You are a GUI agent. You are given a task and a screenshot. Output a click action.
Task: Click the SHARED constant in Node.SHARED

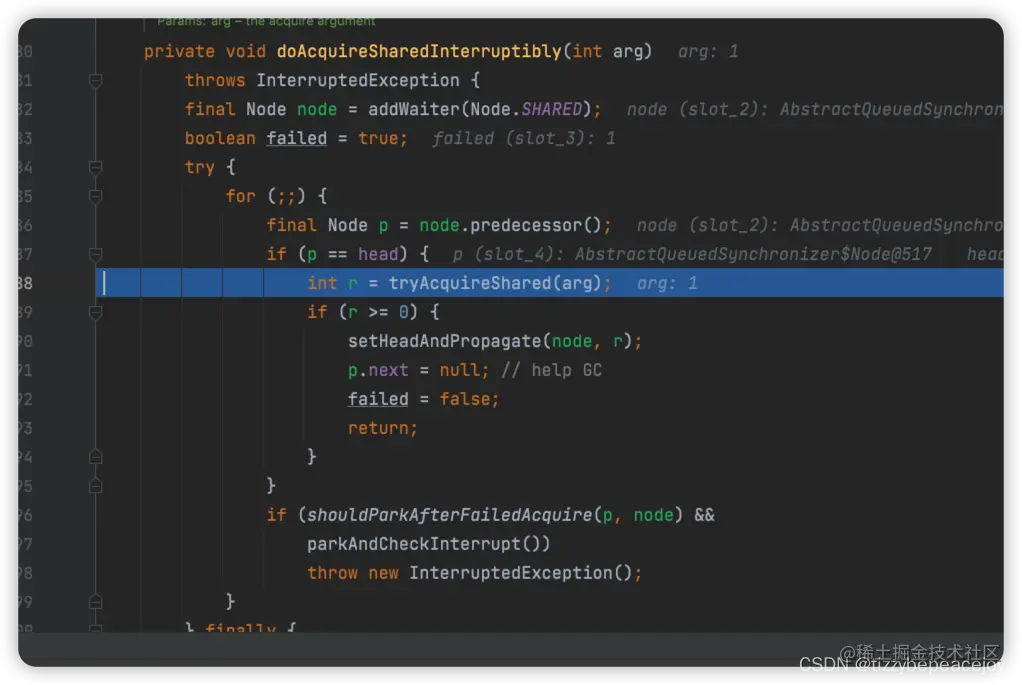(x=551, y=109)
